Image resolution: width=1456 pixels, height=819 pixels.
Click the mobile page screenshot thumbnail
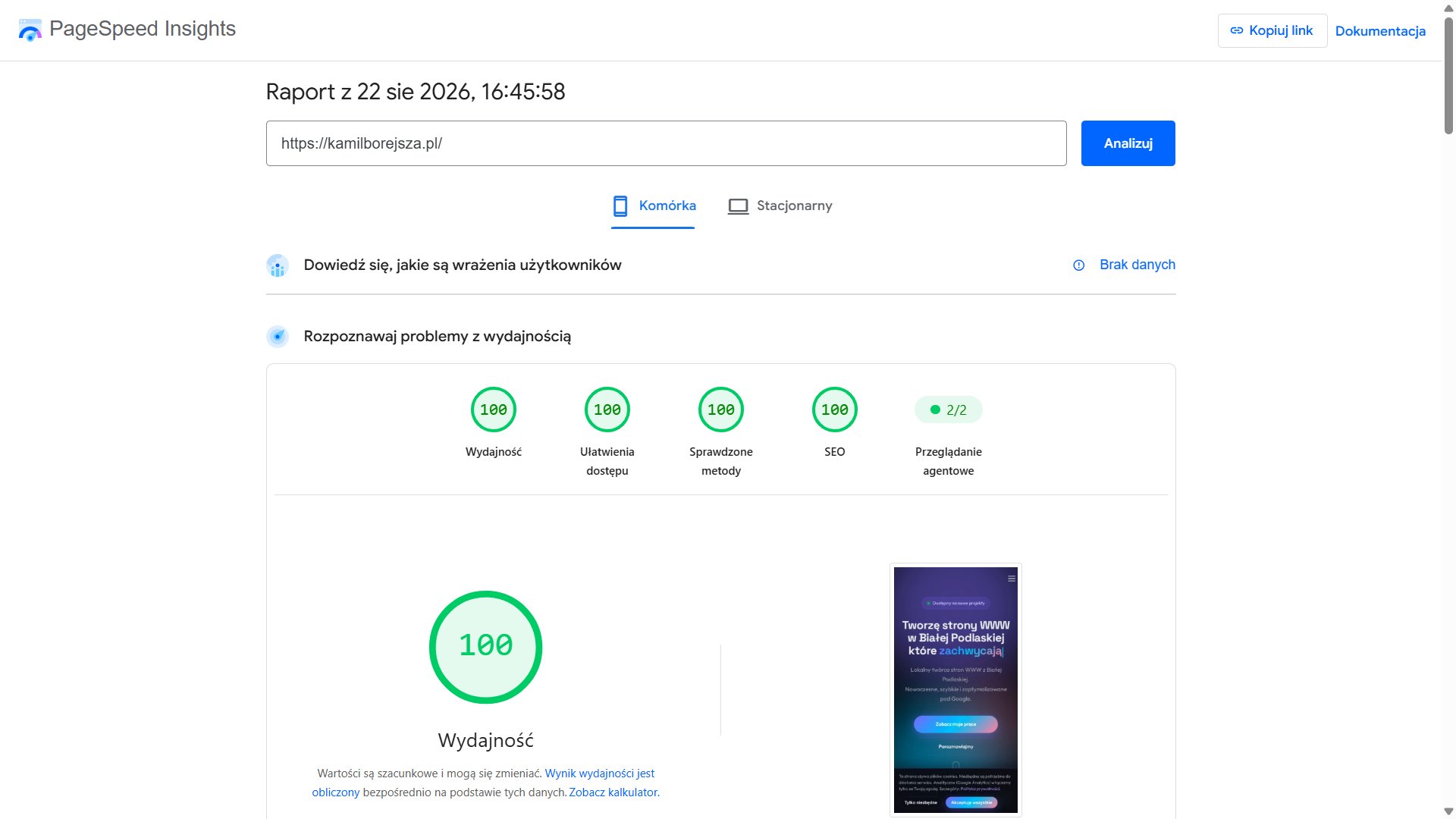tap(955, 690)
